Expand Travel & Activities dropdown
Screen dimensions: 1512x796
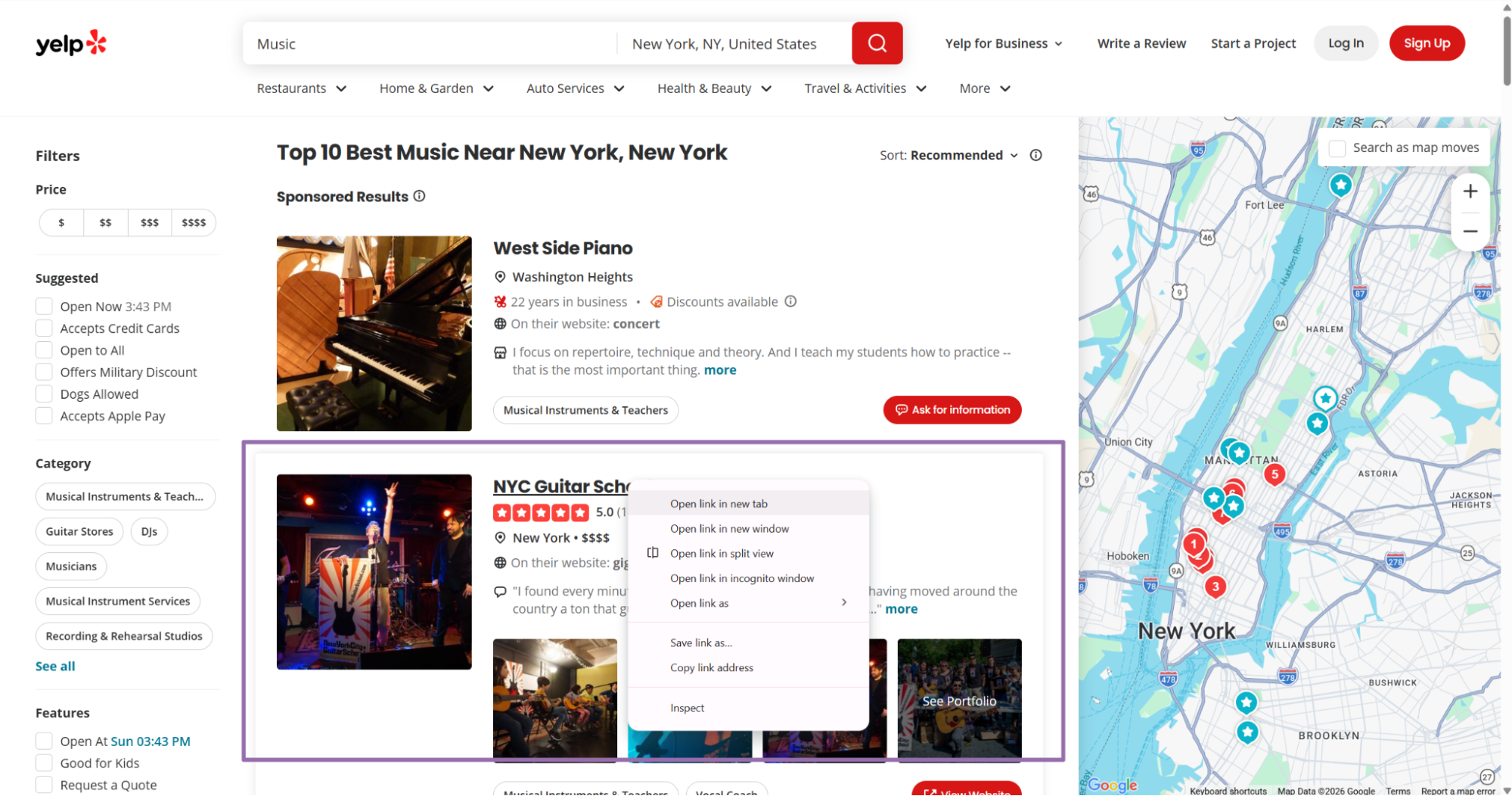(x=865, y=89)
